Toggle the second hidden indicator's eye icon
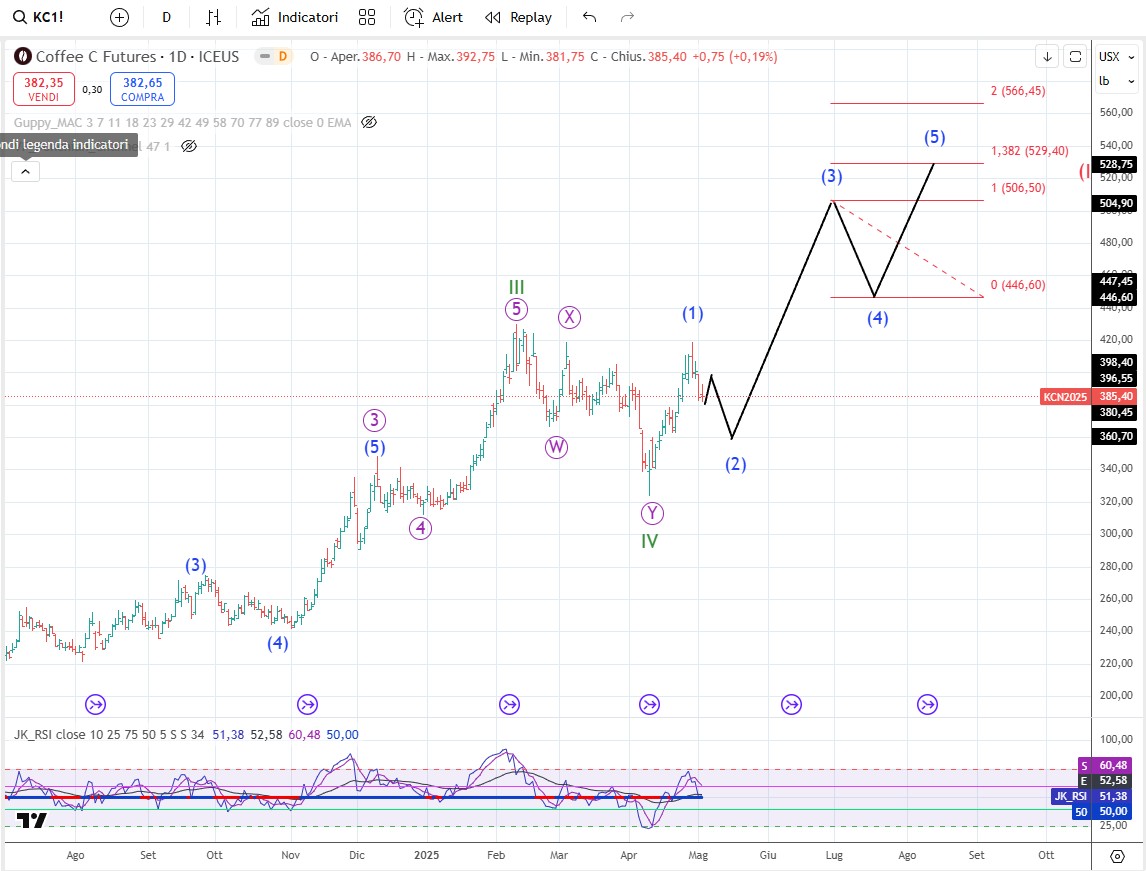 pyautogui.click(x=189, y=146)
